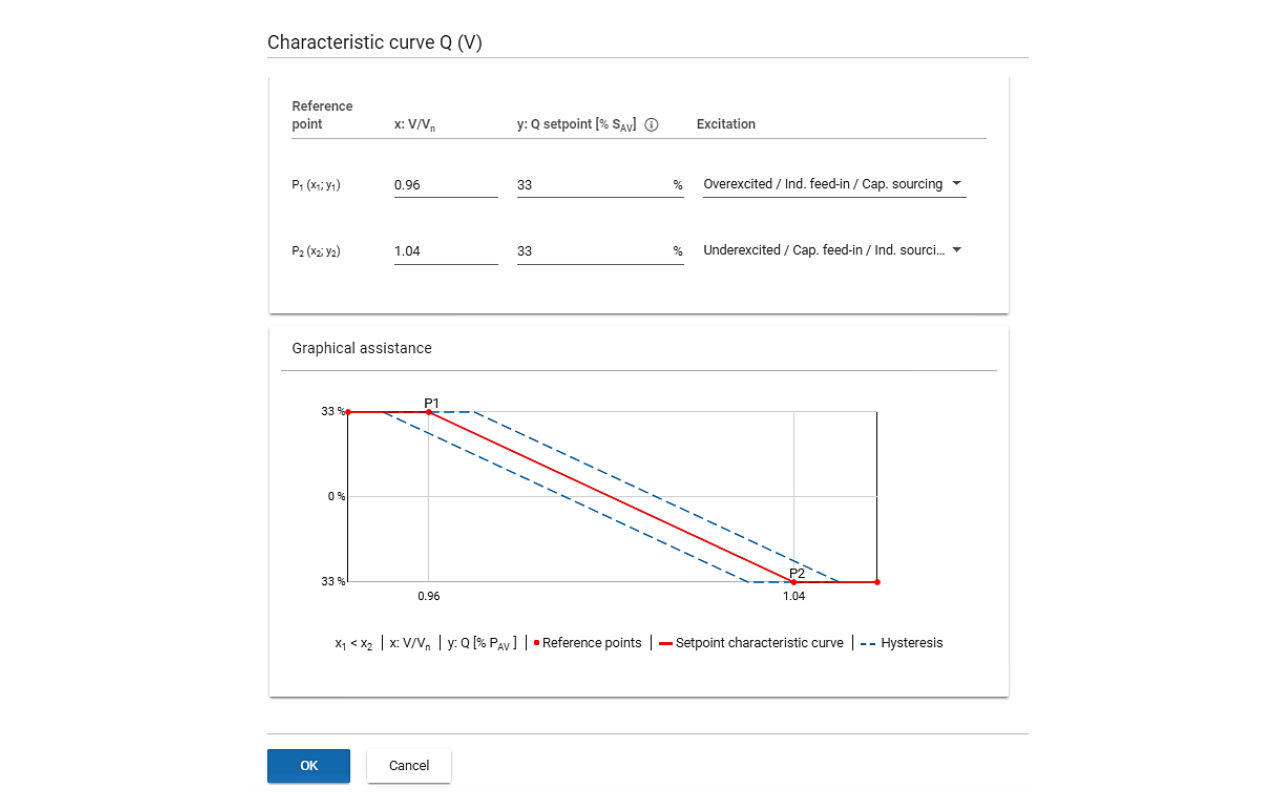The image size is (1280, 800).
Task: Click the P1 x V/Vn field showing 0.96
Action: pyautogui.click(x=445, y=185)
